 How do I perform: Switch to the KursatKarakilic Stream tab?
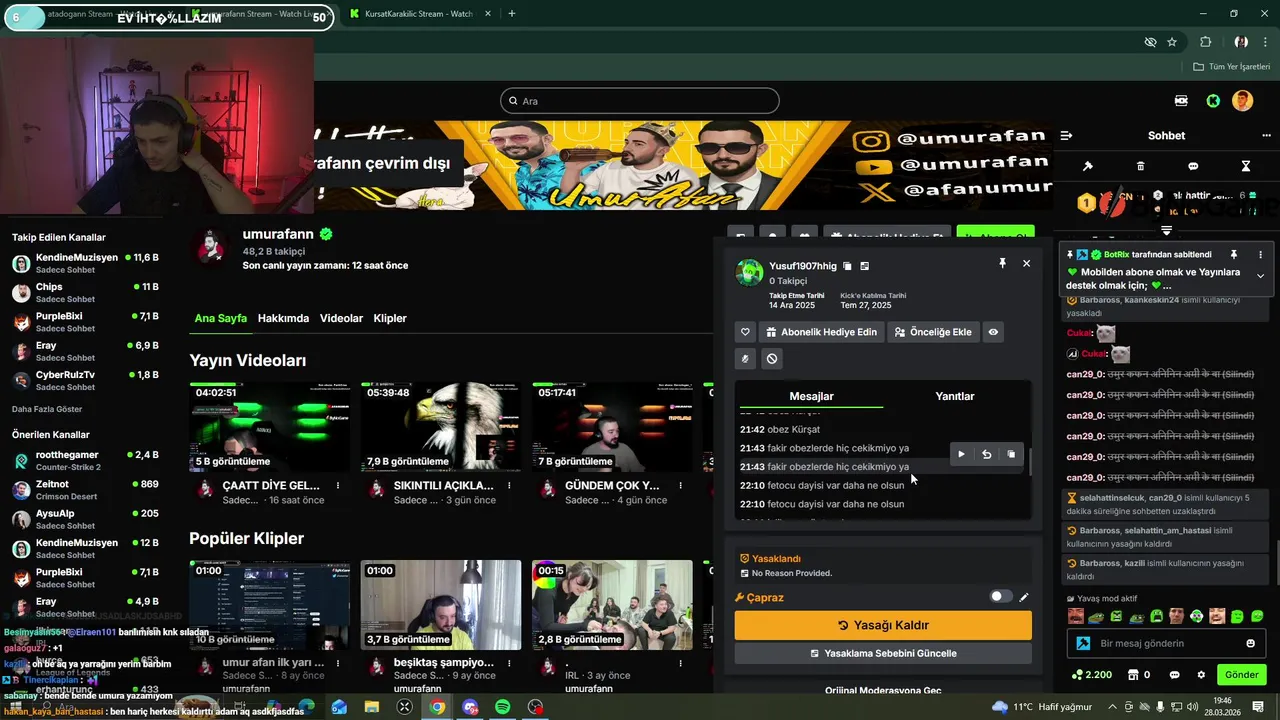(420, 14)
